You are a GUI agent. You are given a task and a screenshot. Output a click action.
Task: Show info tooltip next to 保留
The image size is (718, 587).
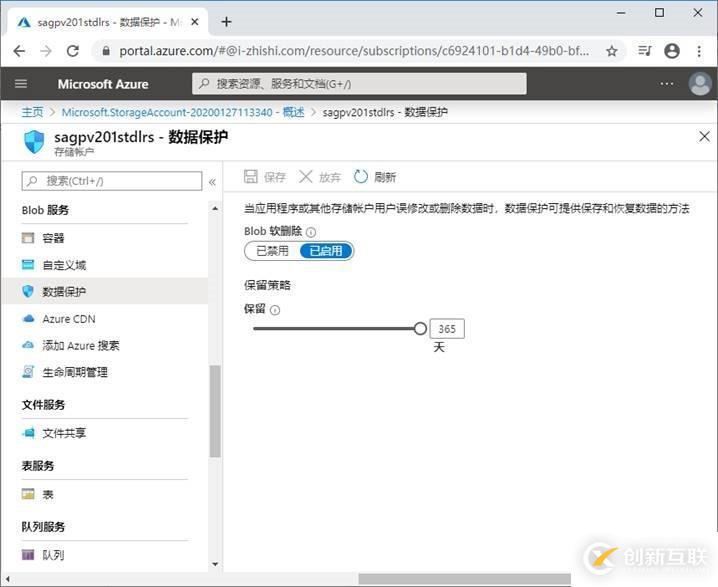pos(275,310)
